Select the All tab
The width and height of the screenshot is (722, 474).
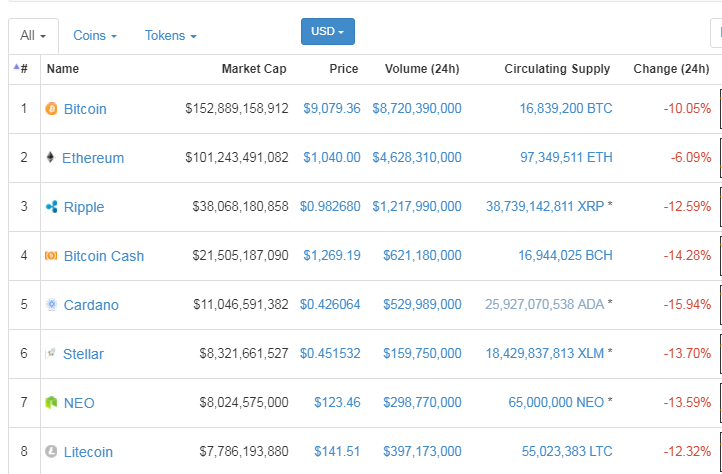33,36
